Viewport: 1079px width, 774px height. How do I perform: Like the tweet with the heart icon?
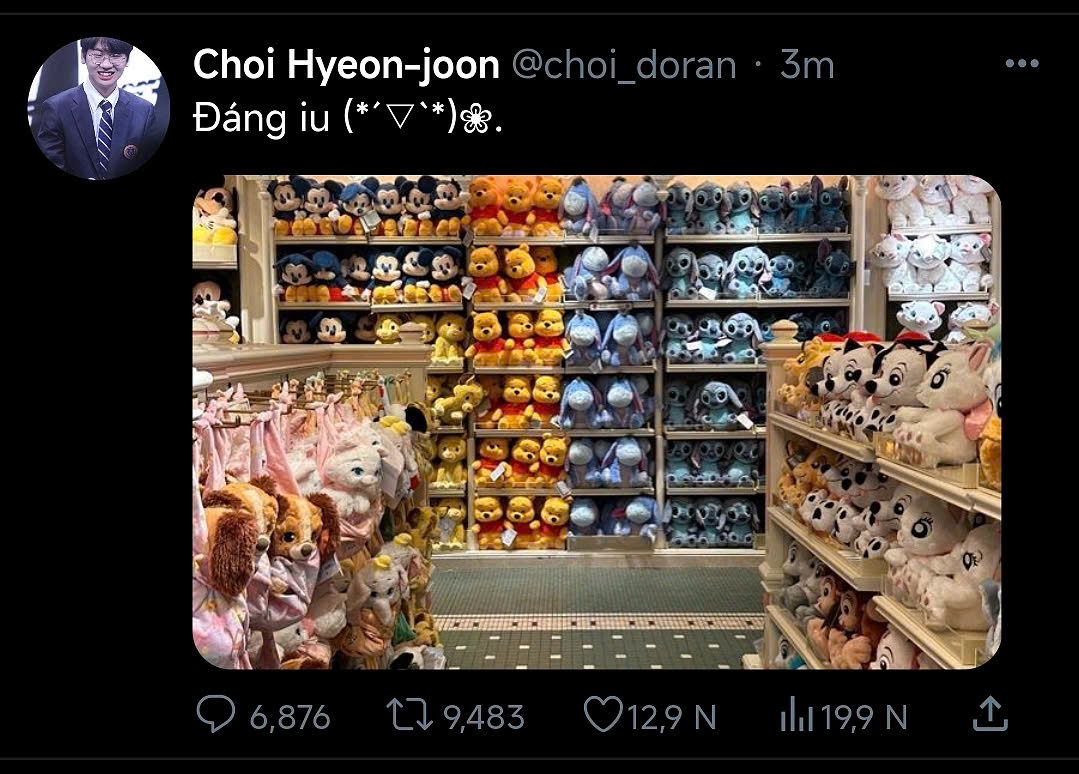603,713
